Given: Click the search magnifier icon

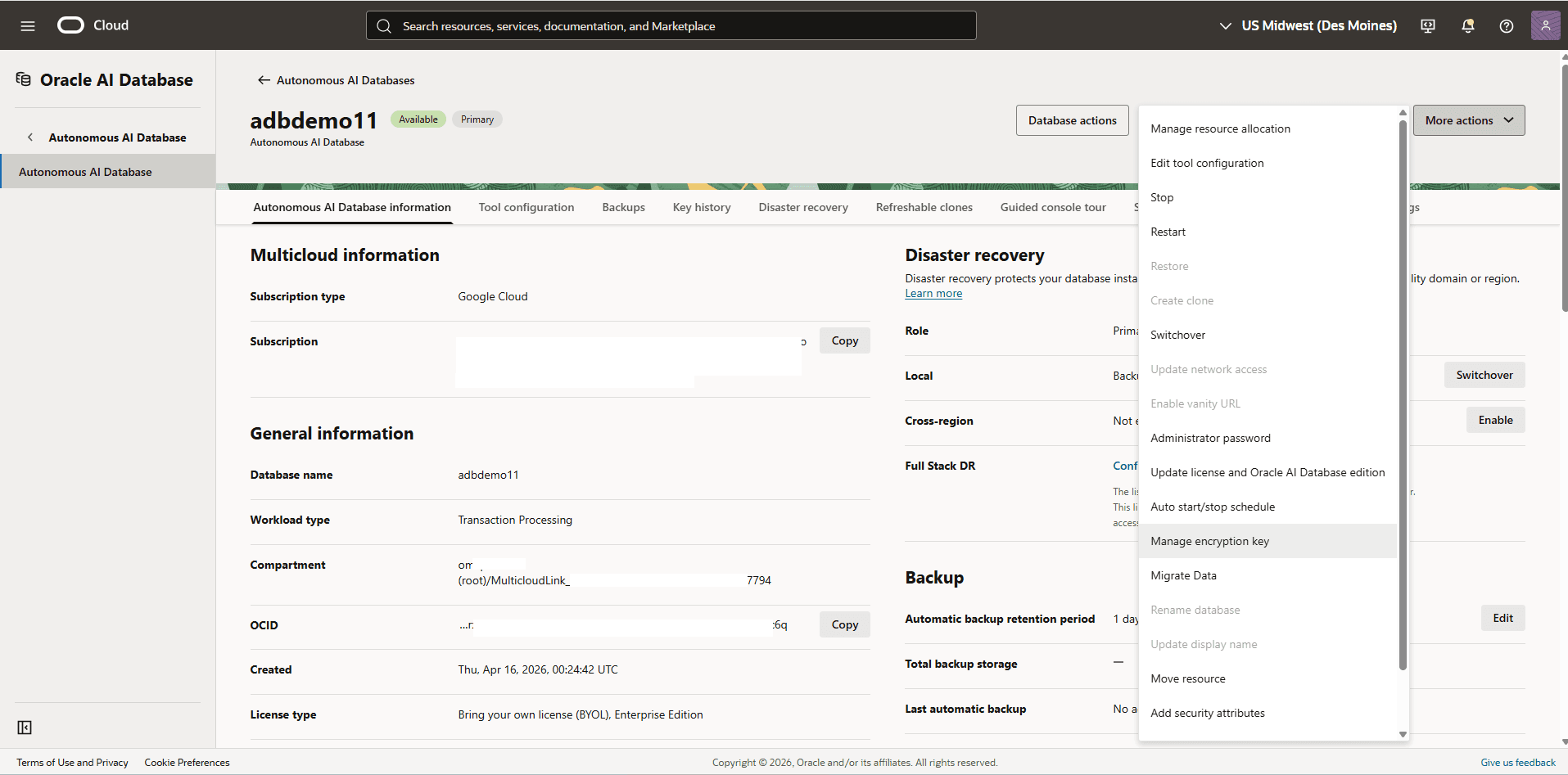Looking at the screenshot, I should tap(384, 26).
